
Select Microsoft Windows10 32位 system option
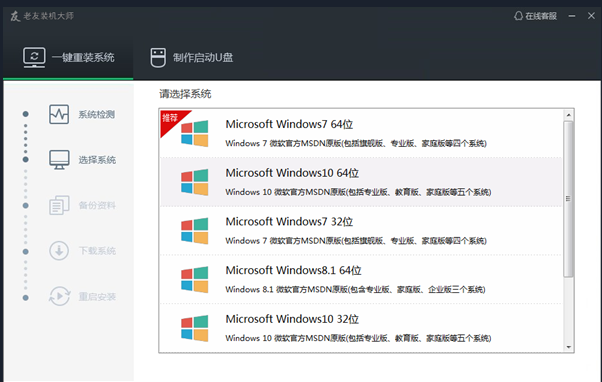pyautogui.click(x=361, y=327)
